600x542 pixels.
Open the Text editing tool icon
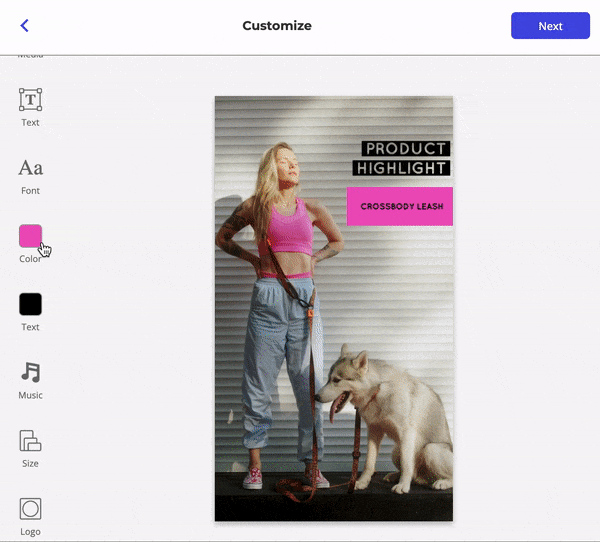(x=31, y=100)
